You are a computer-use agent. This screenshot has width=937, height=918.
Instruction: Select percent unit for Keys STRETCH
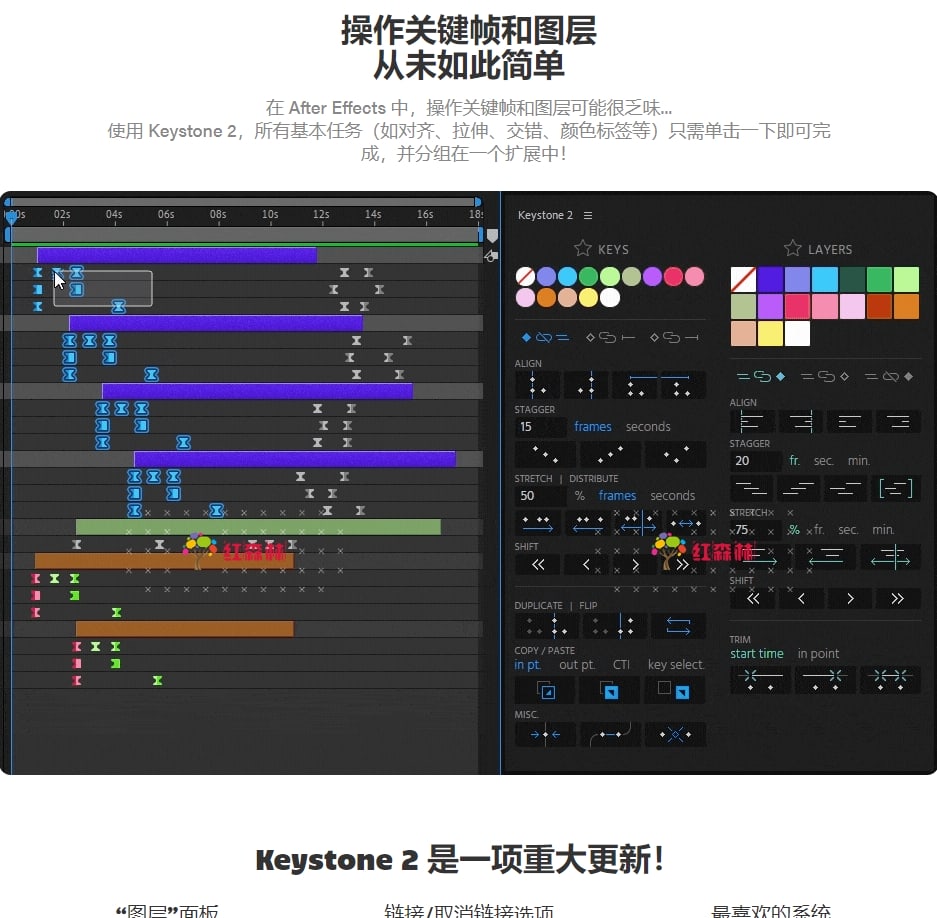click(579, 495)
